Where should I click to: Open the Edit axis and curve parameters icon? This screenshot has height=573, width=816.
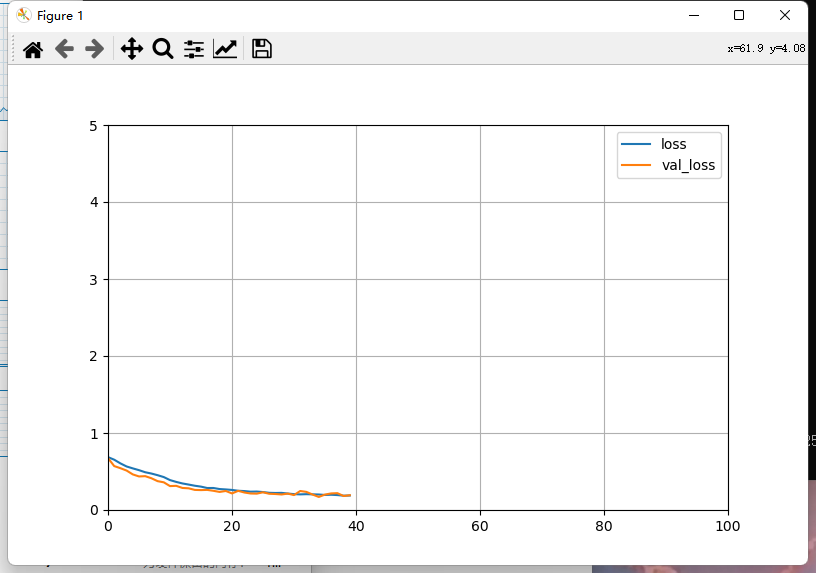coord(225,49)
